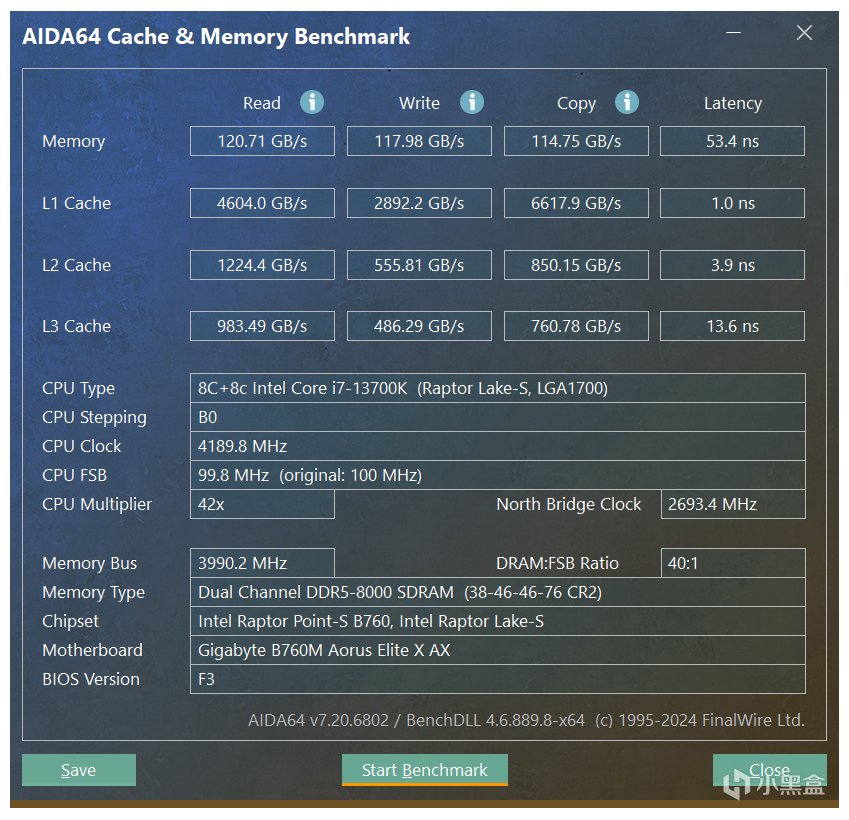Select L2 Cache write value 555.81 GB/s
This screenshot has width=849, height=820.
click(x=419, y=265)
